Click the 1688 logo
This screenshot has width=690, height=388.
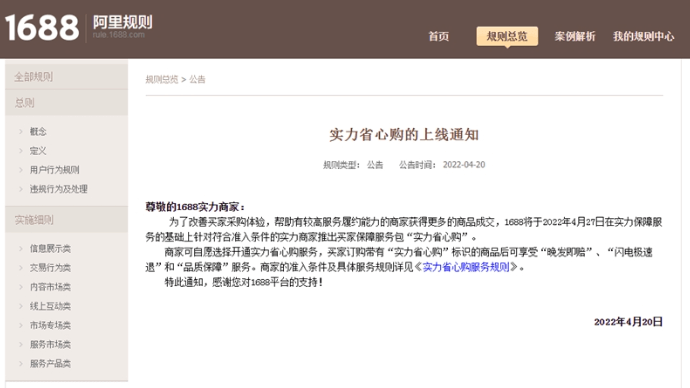pos(42,27)
